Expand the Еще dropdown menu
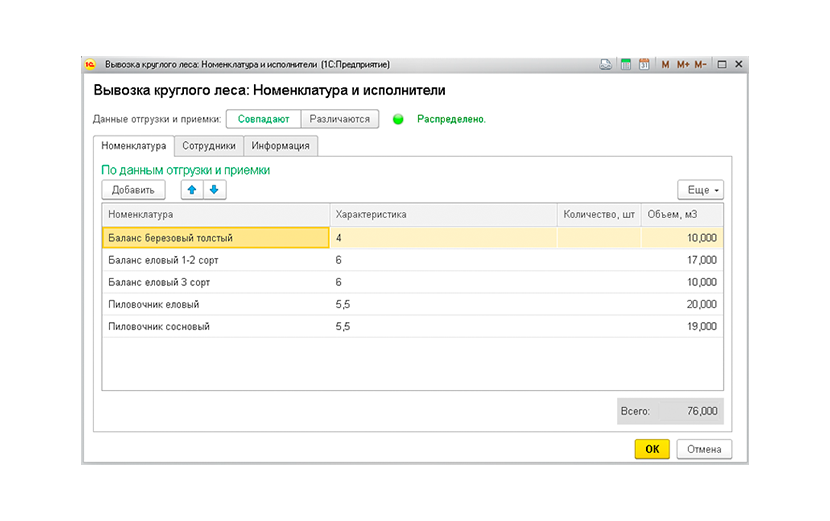 click(700, 190)
